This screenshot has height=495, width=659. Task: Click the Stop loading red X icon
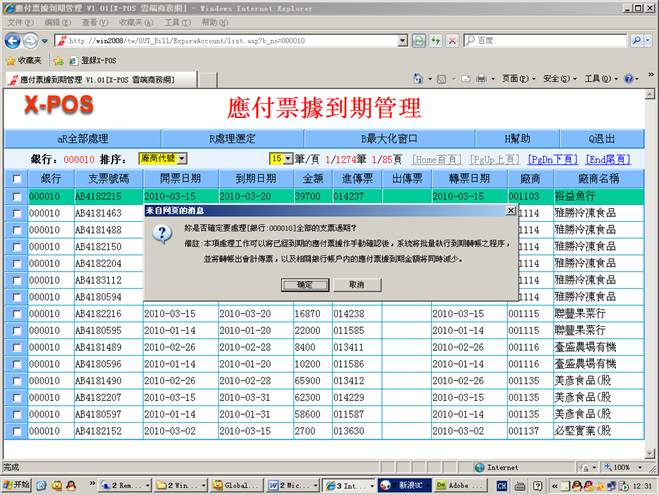(x=452, y=41)
